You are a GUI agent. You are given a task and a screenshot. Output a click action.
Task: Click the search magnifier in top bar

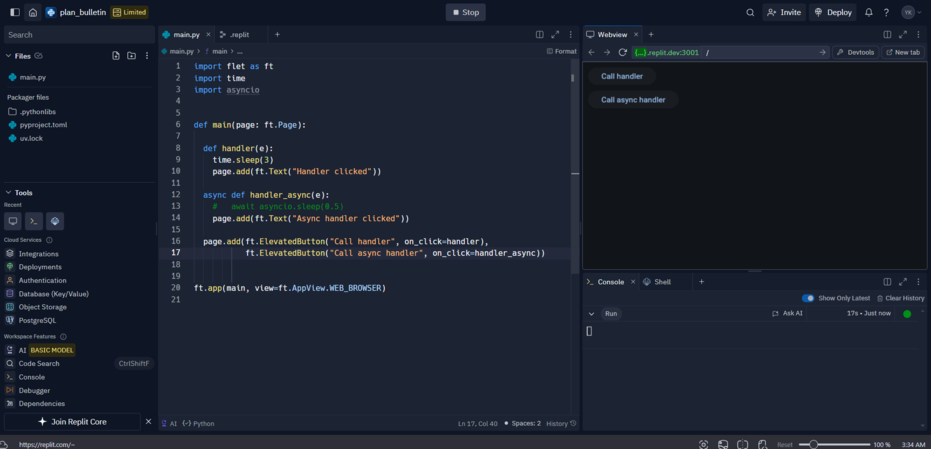750,12
